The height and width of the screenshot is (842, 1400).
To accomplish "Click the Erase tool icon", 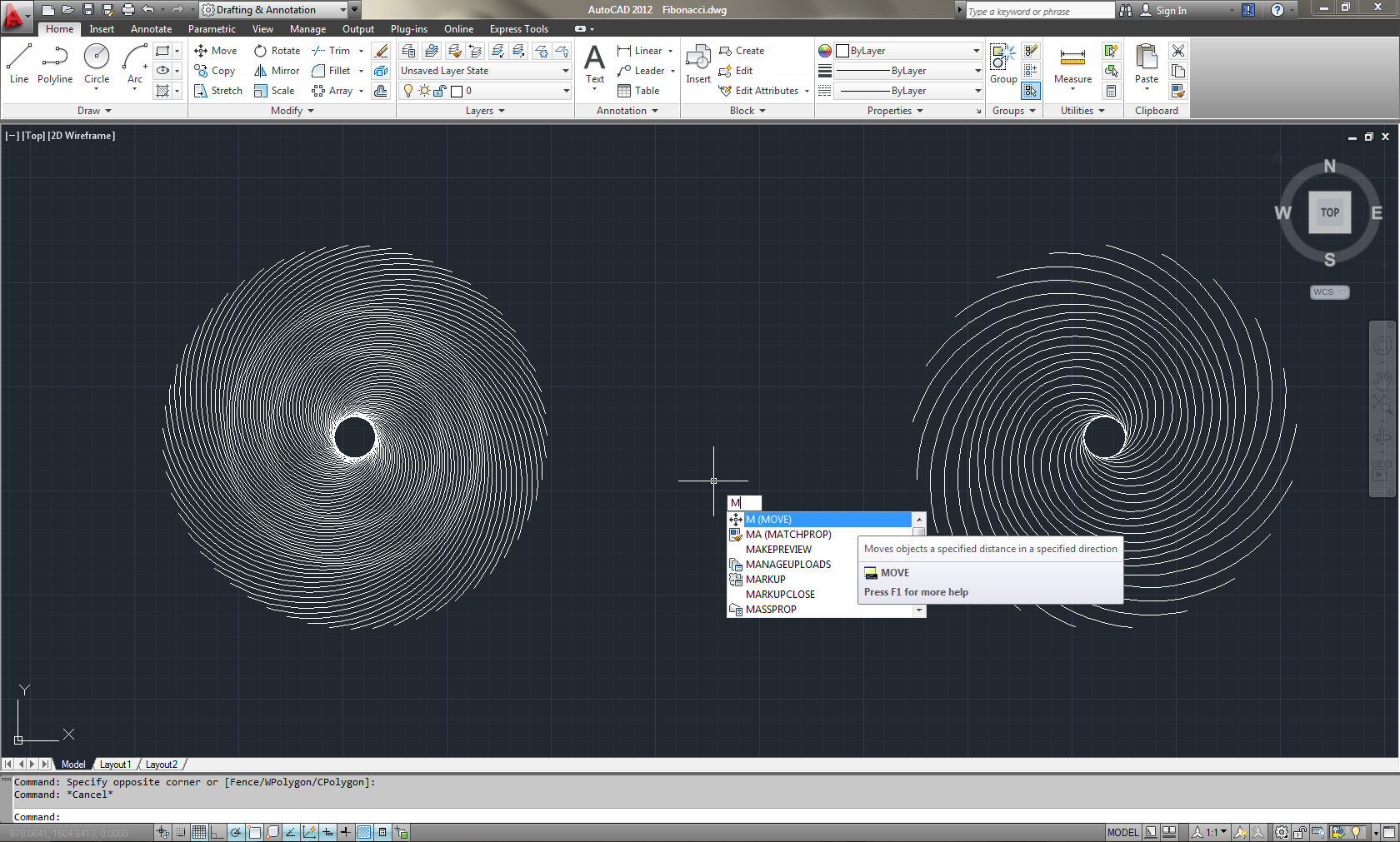I will click(x=381, y=51).
